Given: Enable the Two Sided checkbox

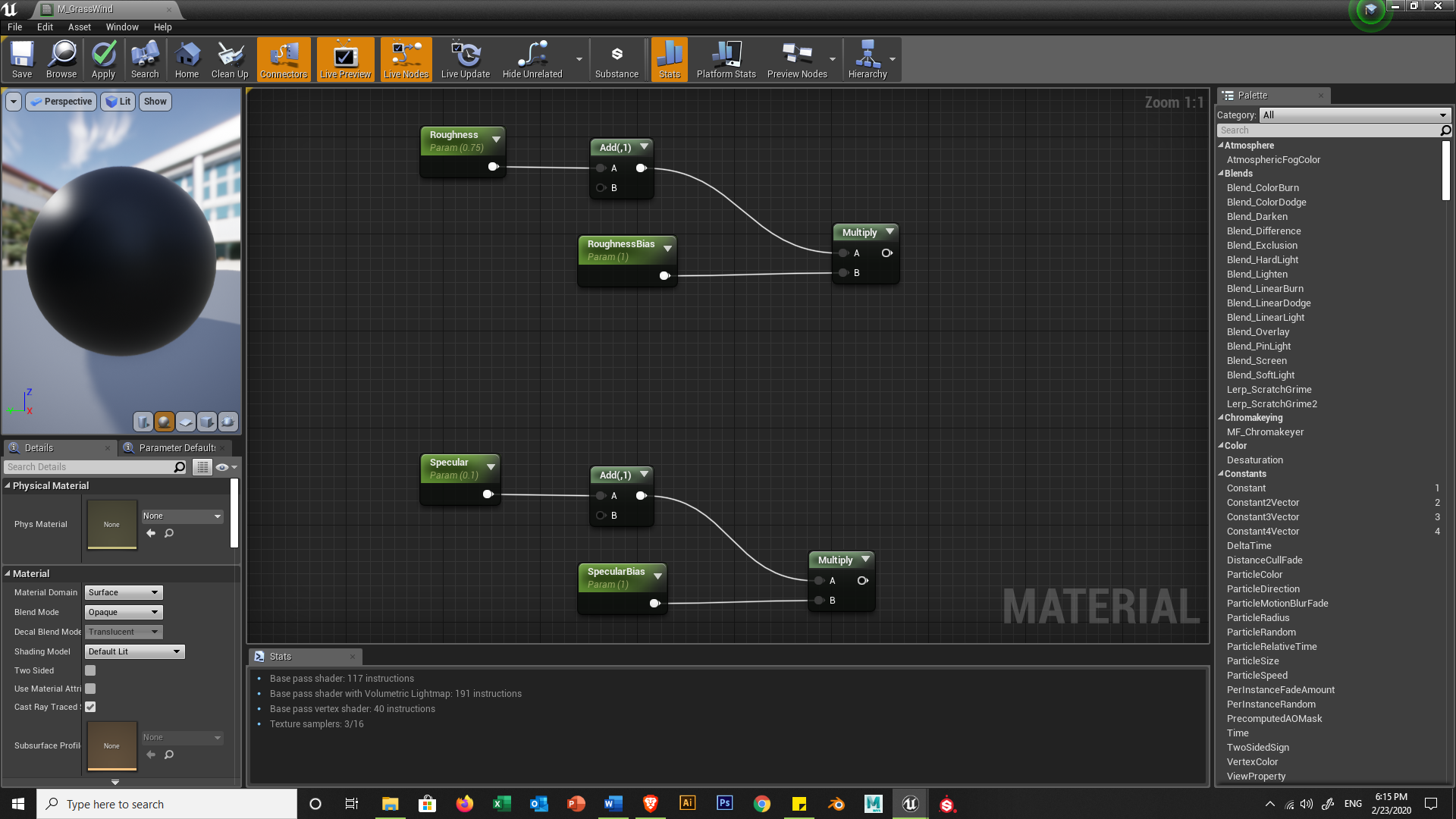Looking at the screenshot, I should point(90,670).
